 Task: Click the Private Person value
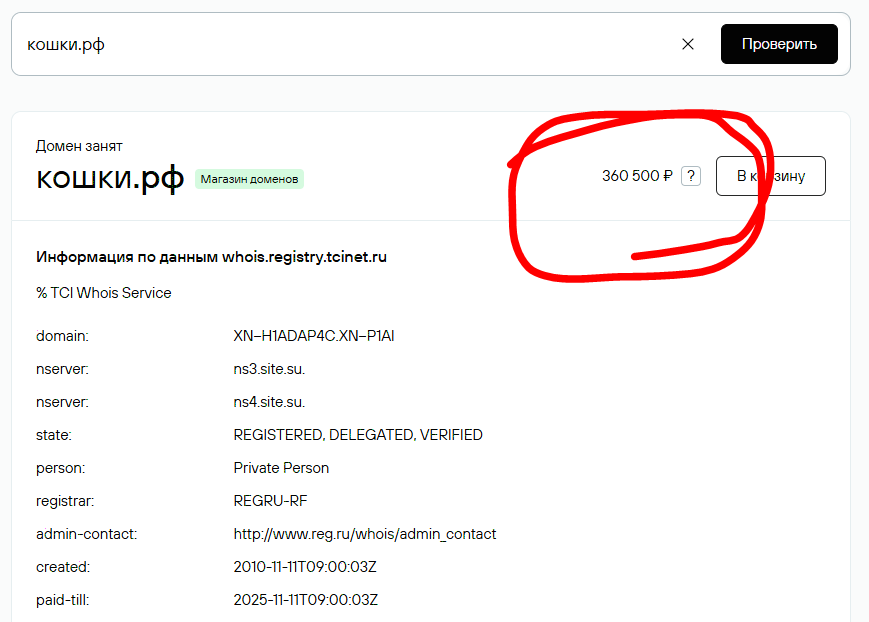pos(281,468)
